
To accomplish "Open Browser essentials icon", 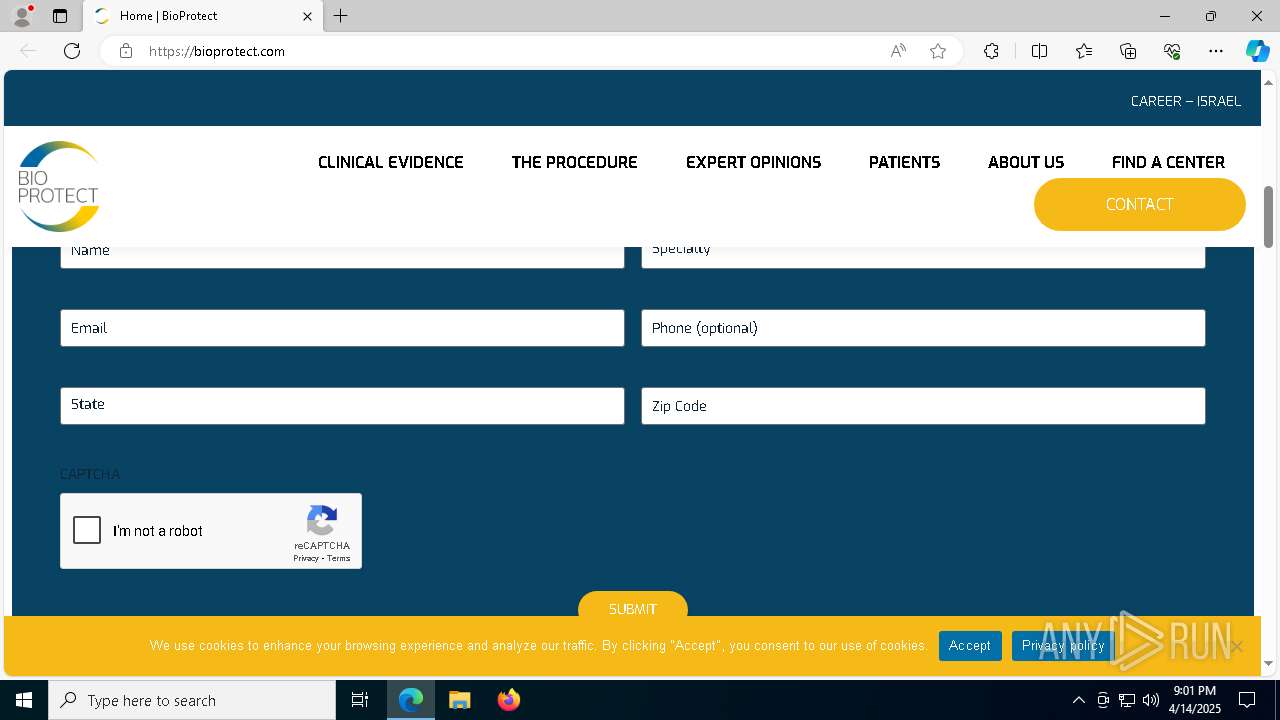I will pos(1172,51).
